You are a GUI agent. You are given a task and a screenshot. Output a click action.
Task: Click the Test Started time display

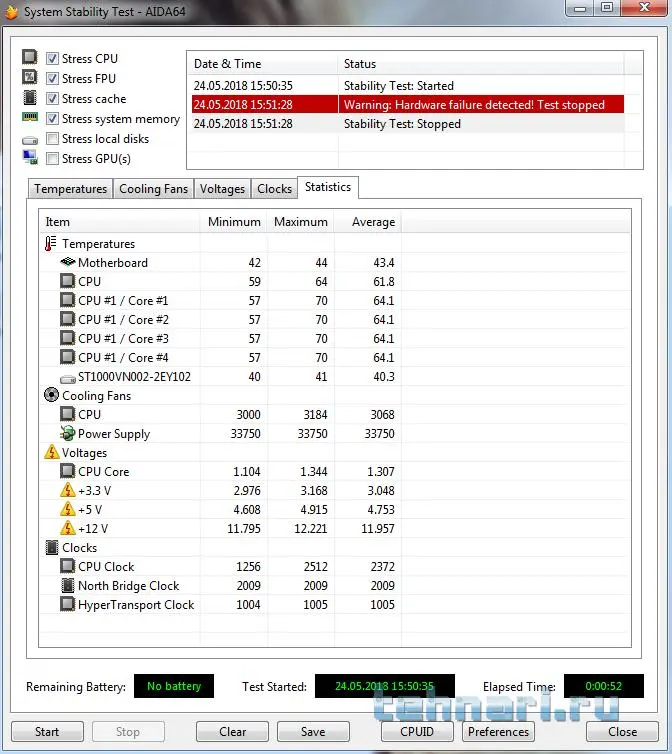384,686
